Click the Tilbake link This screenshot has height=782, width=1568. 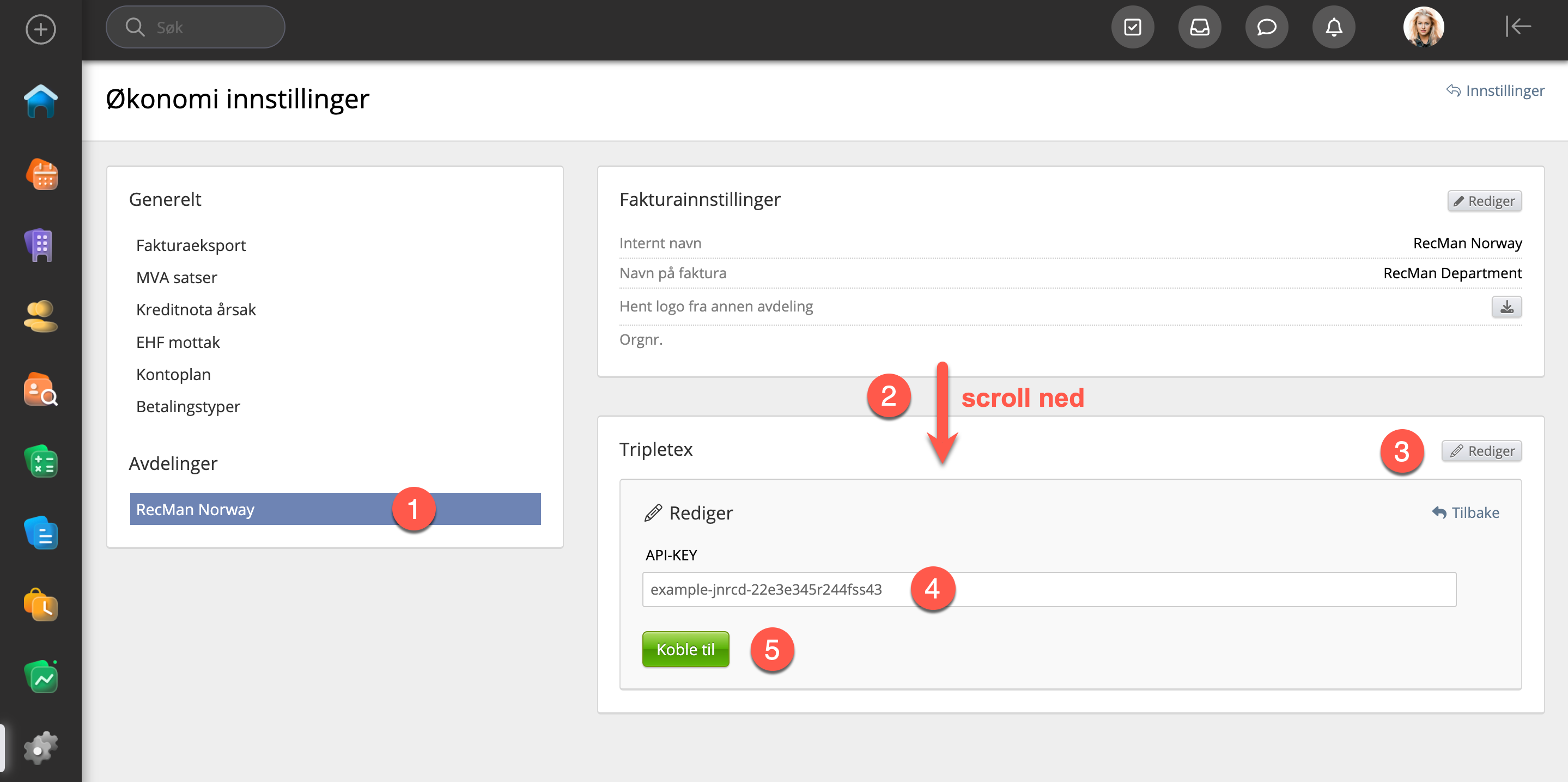coord(1466,512)
